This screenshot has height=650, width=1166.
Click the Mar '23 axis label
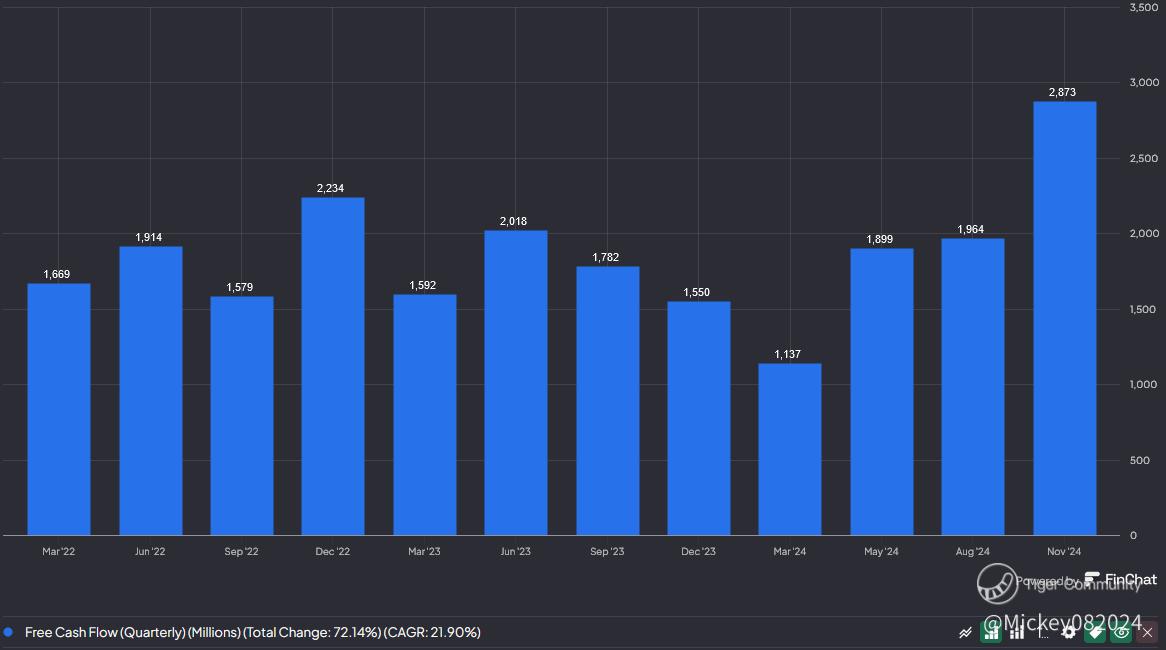(424, 551)
